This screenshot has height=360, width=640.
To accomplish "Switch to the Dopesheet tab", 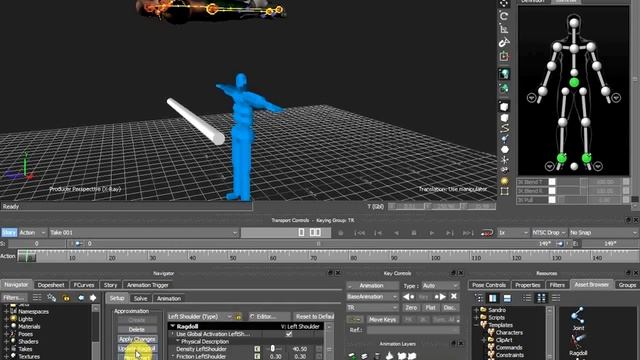I will click(x=51, y=285).
